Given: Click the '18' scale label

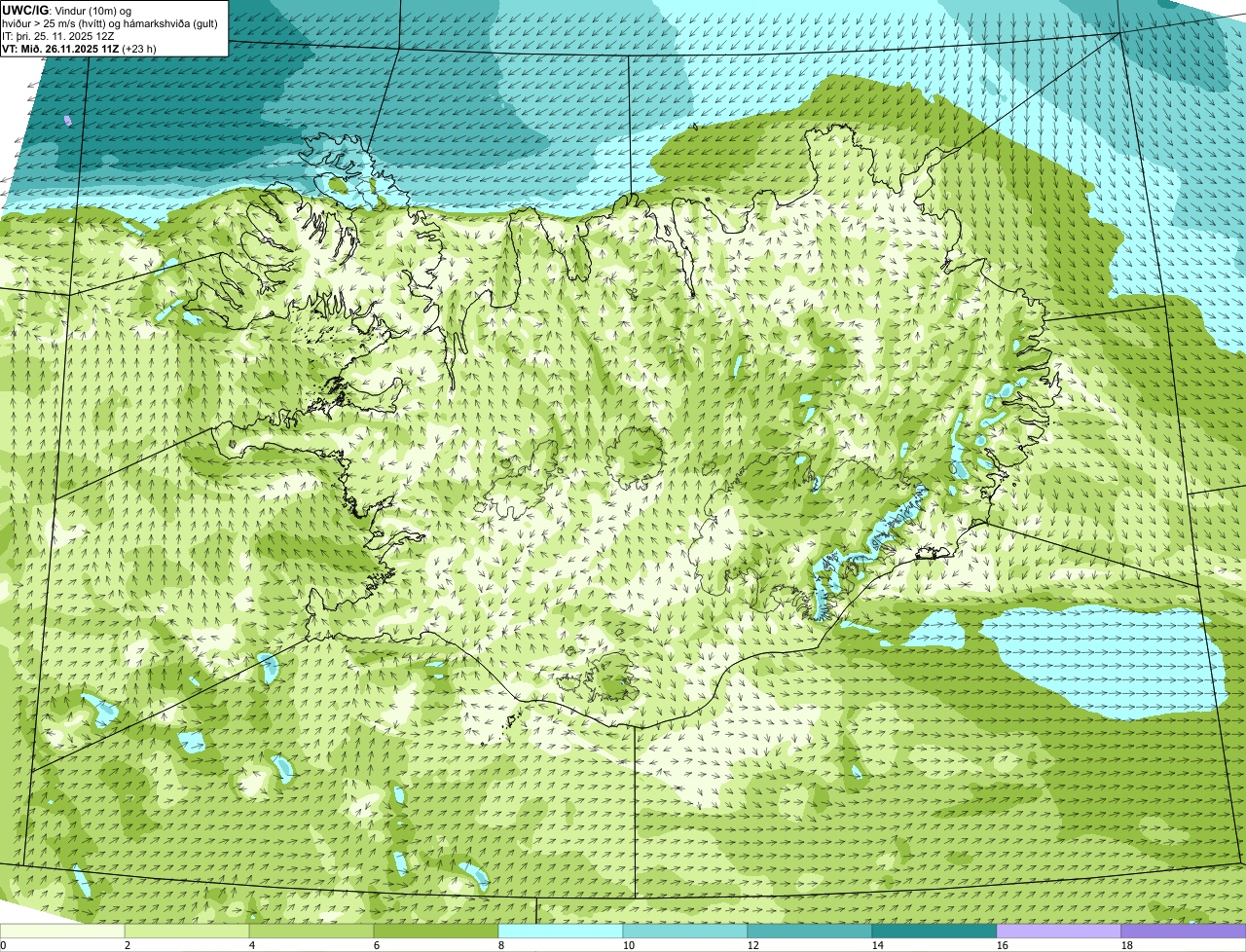Looking at the screenshot, I should click(x=1127, y=945).
